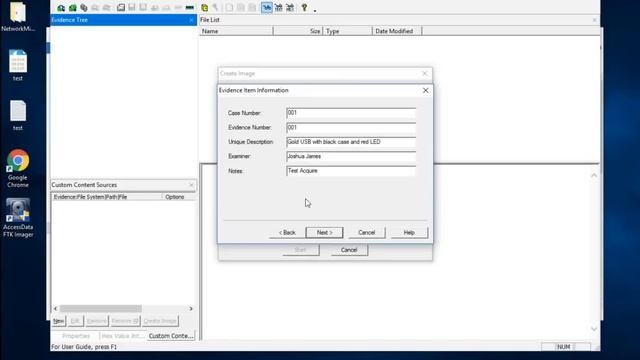The image size is (640, 360).
Task: Click the Add to Custom Content Image icon
Action: tap(155, 8)
